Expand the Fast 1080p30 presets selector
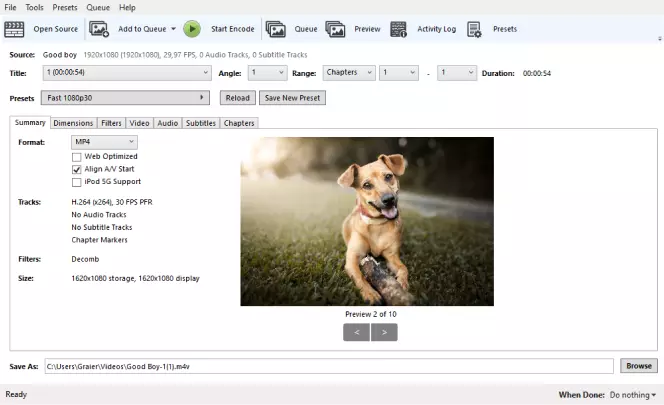Screen dimensions: 664x405 tap(125, 98)
